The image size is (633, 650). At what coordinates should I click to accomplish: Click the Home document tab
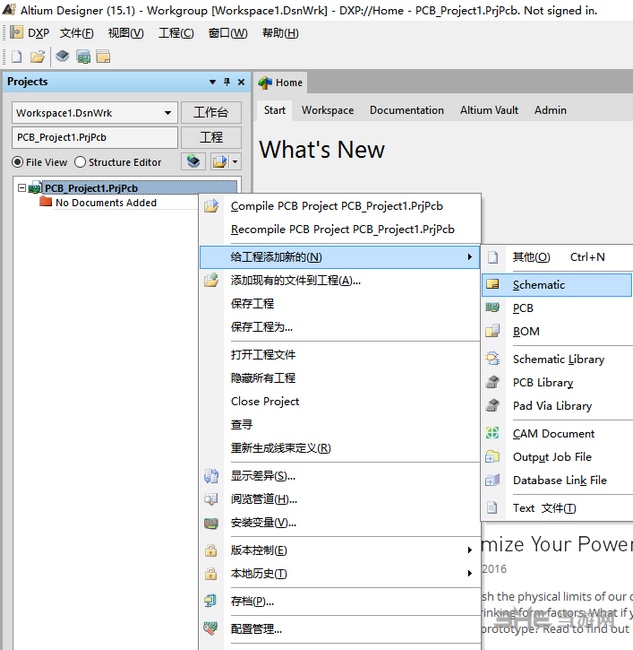tap(280, 82)
